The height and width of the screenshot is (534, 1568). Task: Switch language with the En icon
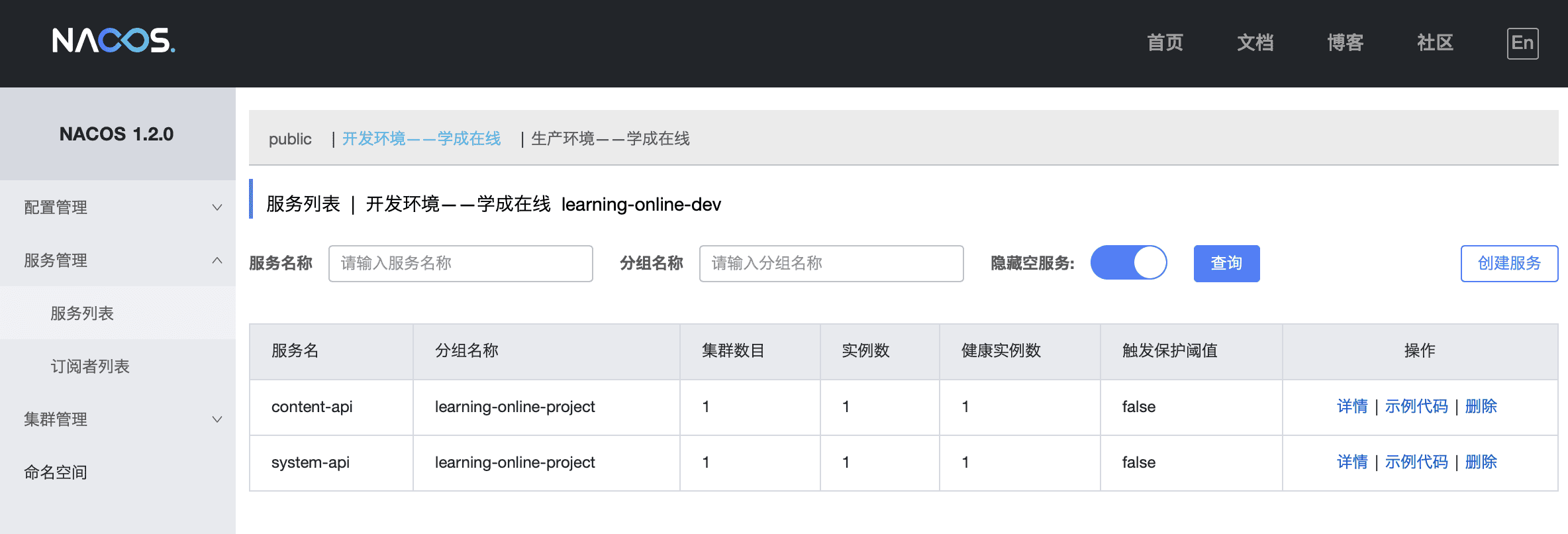1522,43
